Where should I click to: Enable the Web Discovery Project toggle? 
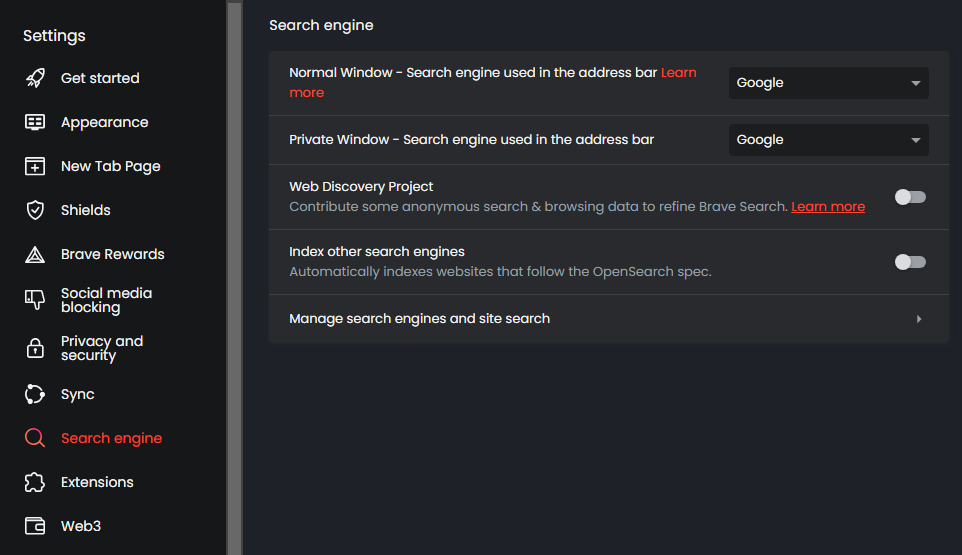[x=910, y=197]
